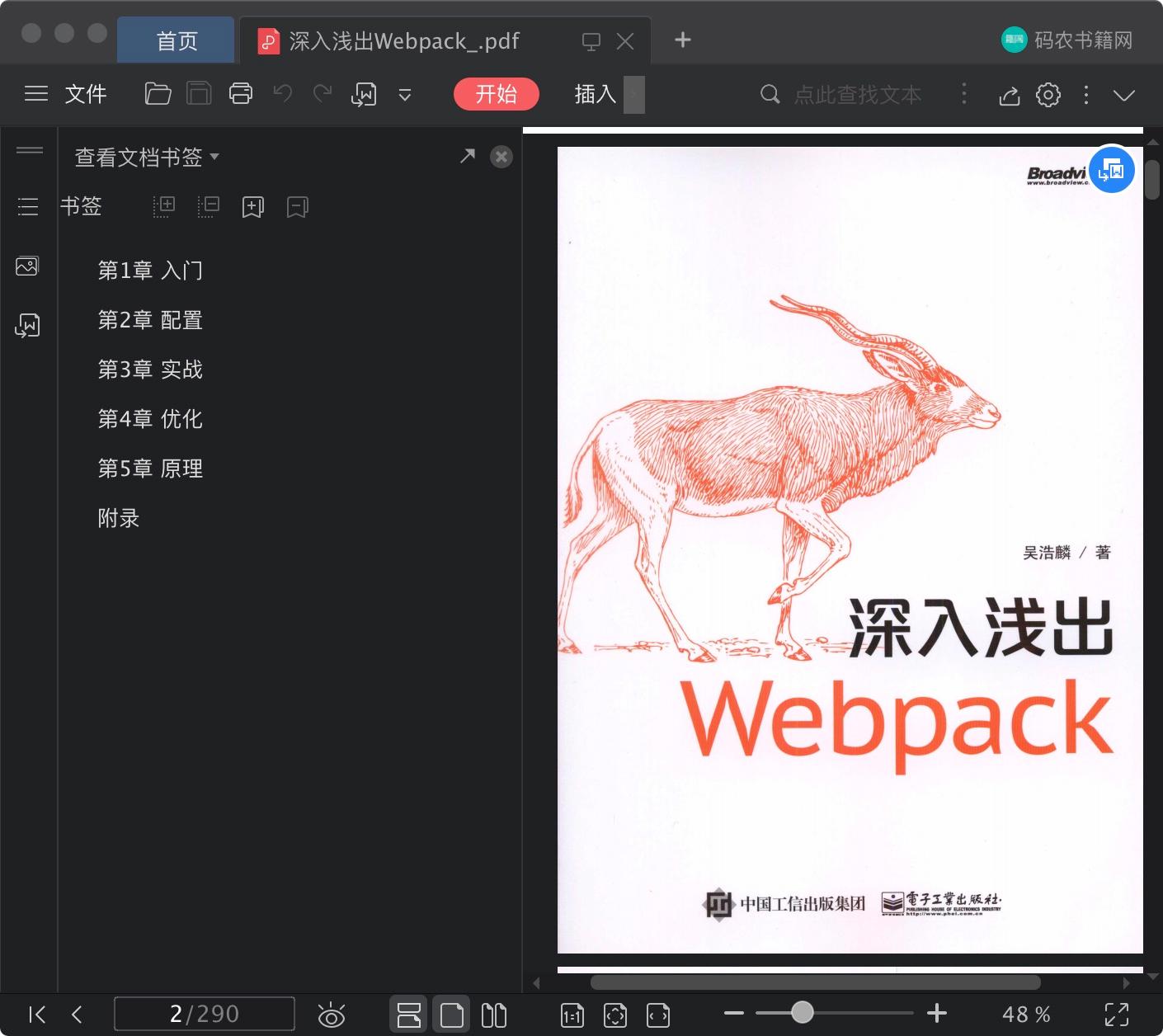Viewport: 1163px width, 1036px height.
Task: Zoom in with plus button
Action: (x=937, y=1013)
